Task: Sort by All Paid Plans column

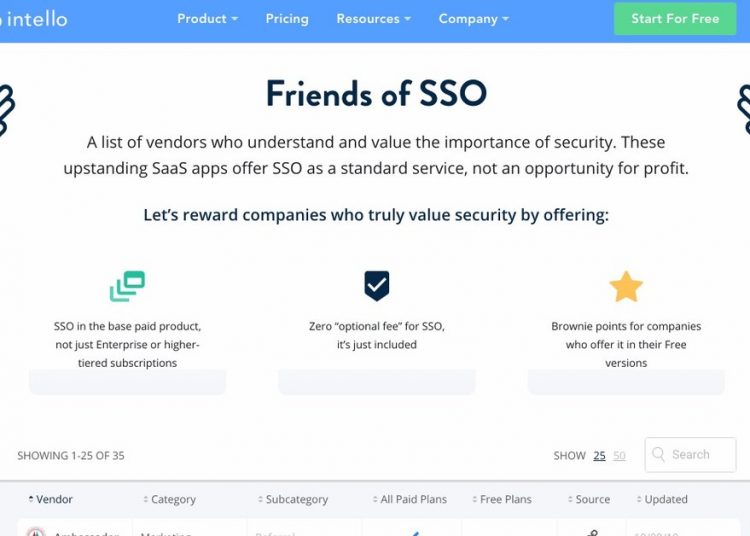Action: pyautogui.click(x=413, y=499)
